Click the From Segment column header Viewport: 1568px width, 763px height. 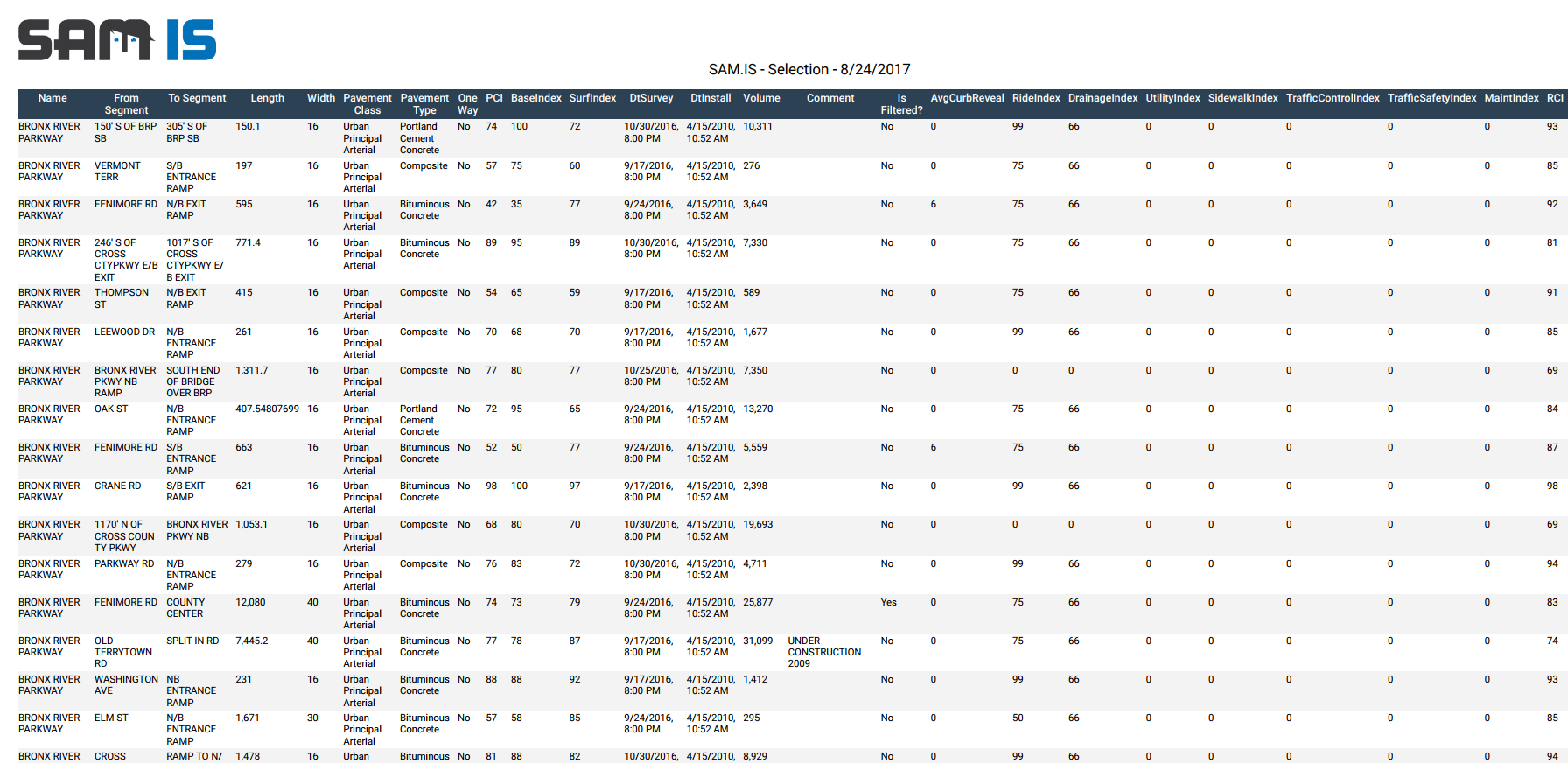[126, 104]
